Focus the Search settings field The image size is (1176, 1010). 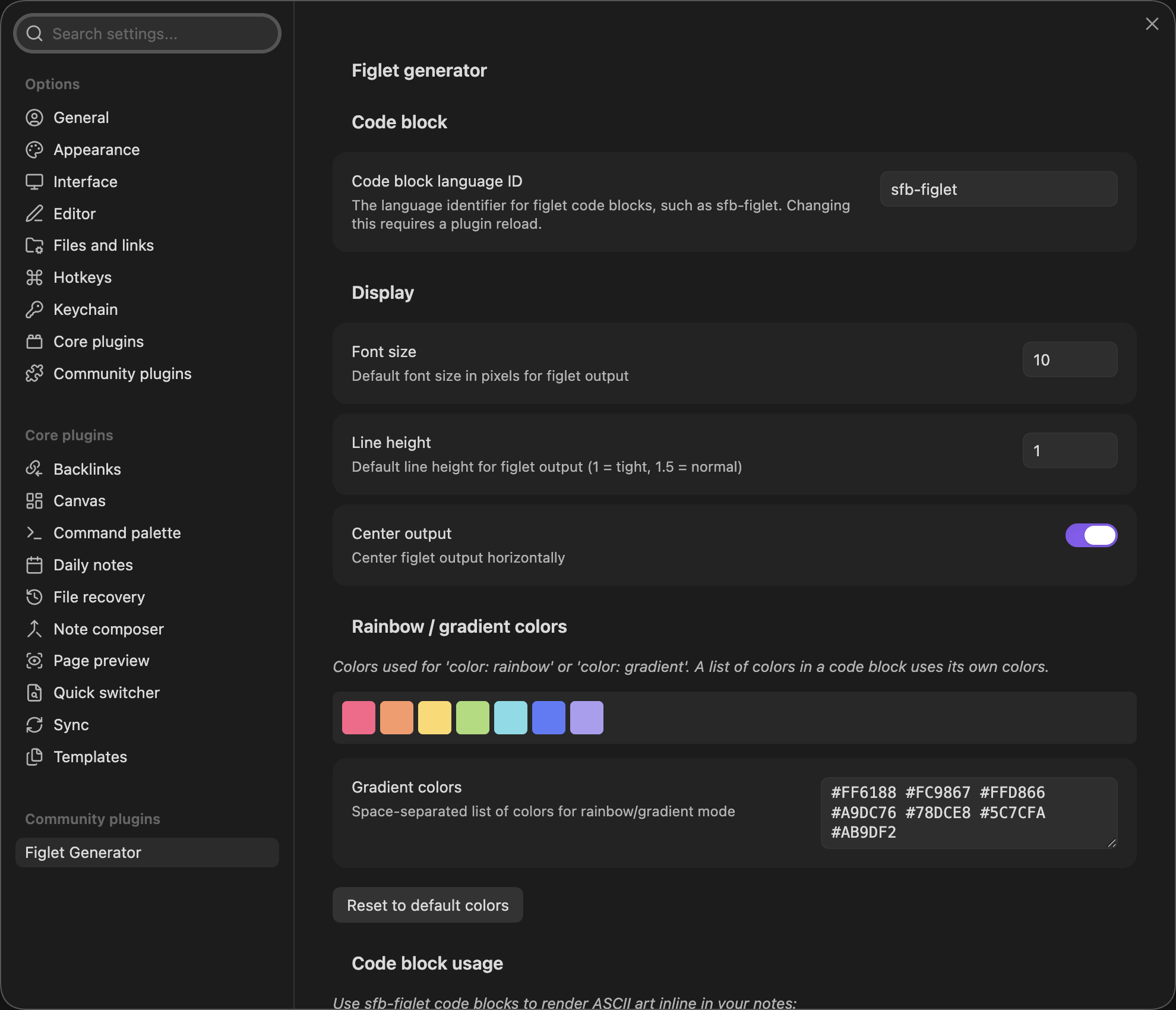147,34
